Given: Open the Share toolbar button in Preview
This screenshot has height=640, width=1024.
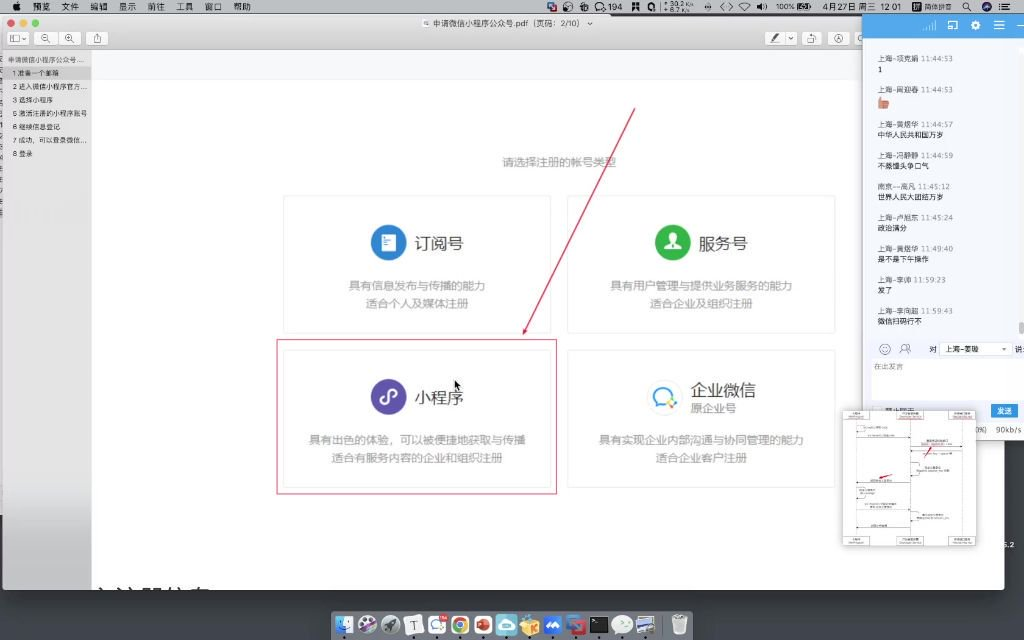Looking at the screenshot, I should click(x=97, y=39).
